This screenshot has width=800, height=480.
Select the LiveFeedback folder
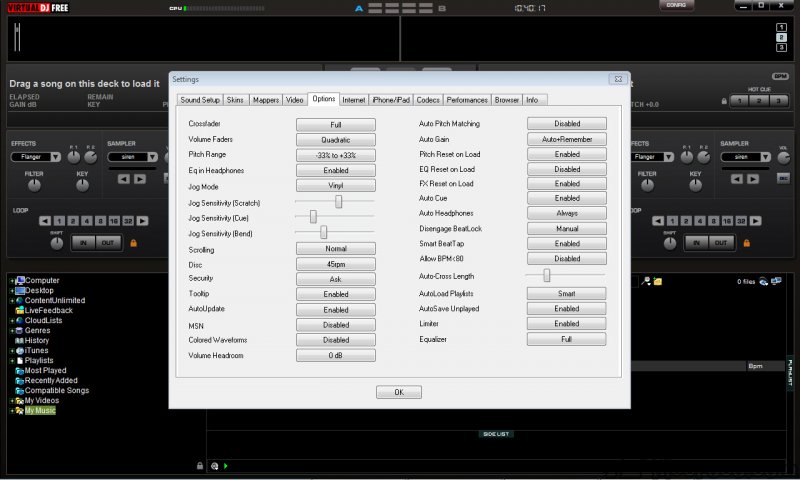coord(44,311)
